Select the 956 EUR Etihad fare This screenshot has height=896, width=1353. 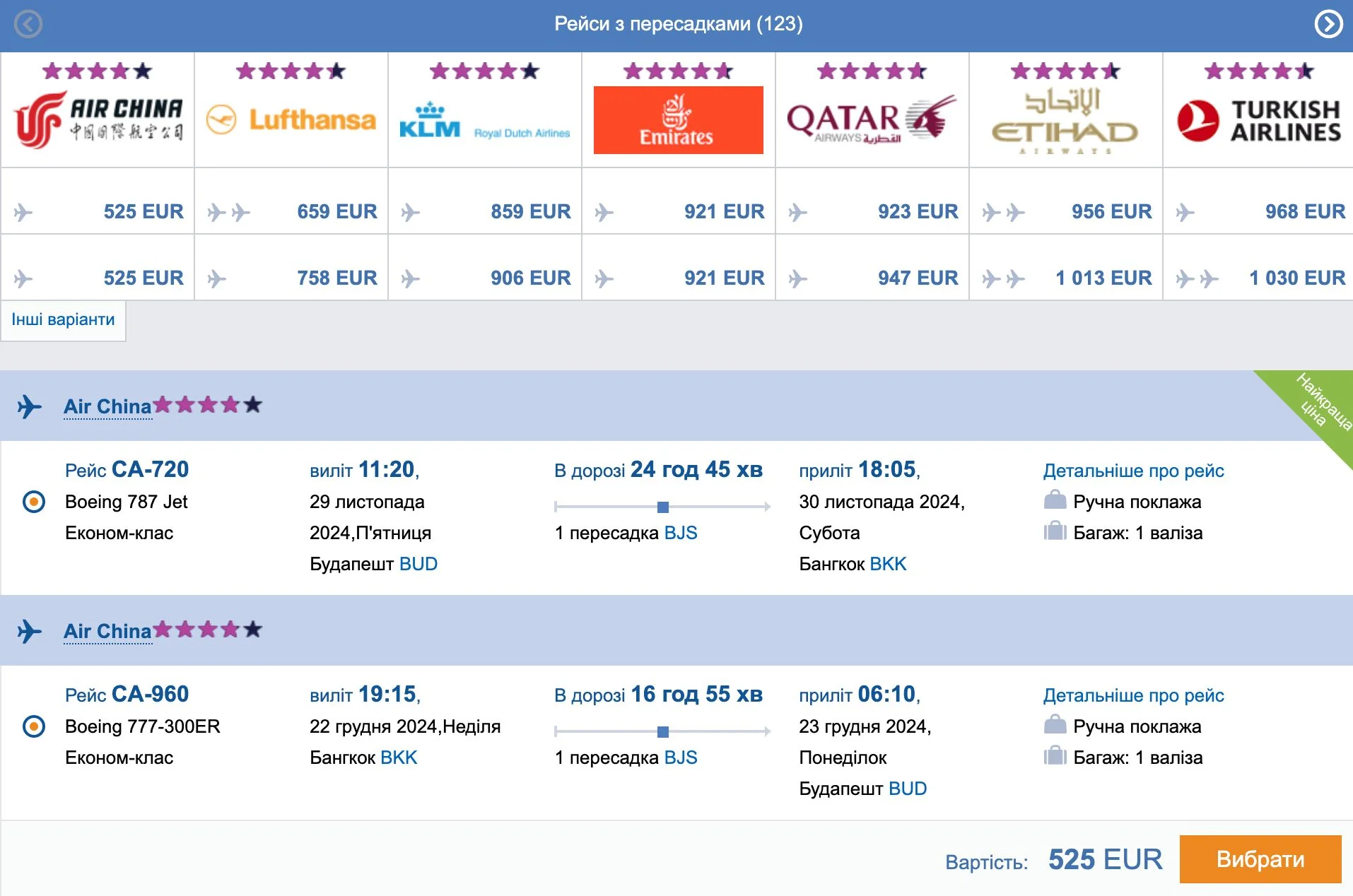pyautogui.click(x=1111, y=211)
